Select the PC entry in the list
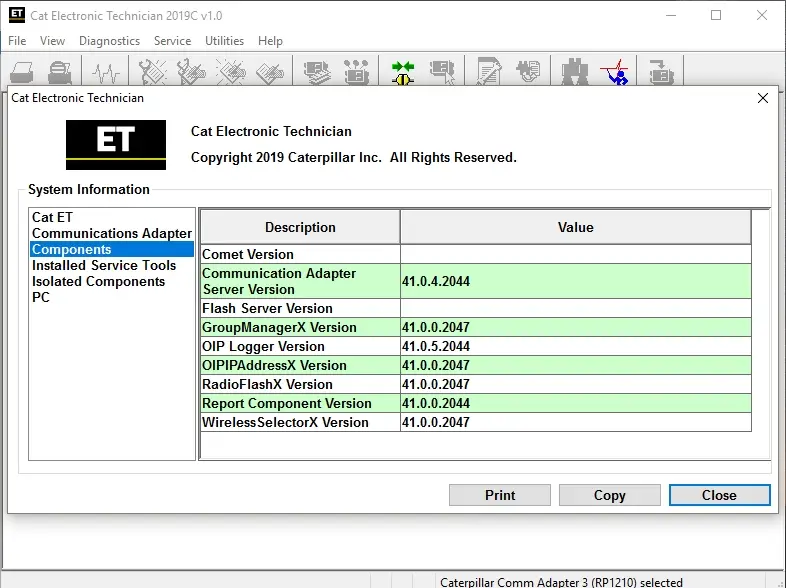This screenshot has height=588, width=786. pos(41,297)
